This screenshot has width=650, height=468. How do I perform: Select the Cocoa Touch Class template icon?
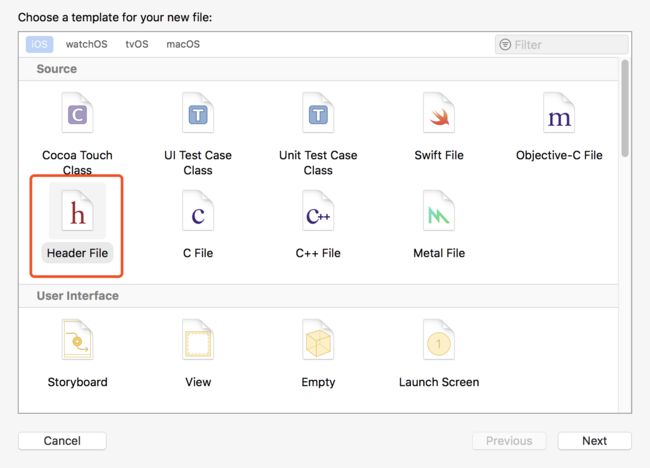tap(78, 113)
